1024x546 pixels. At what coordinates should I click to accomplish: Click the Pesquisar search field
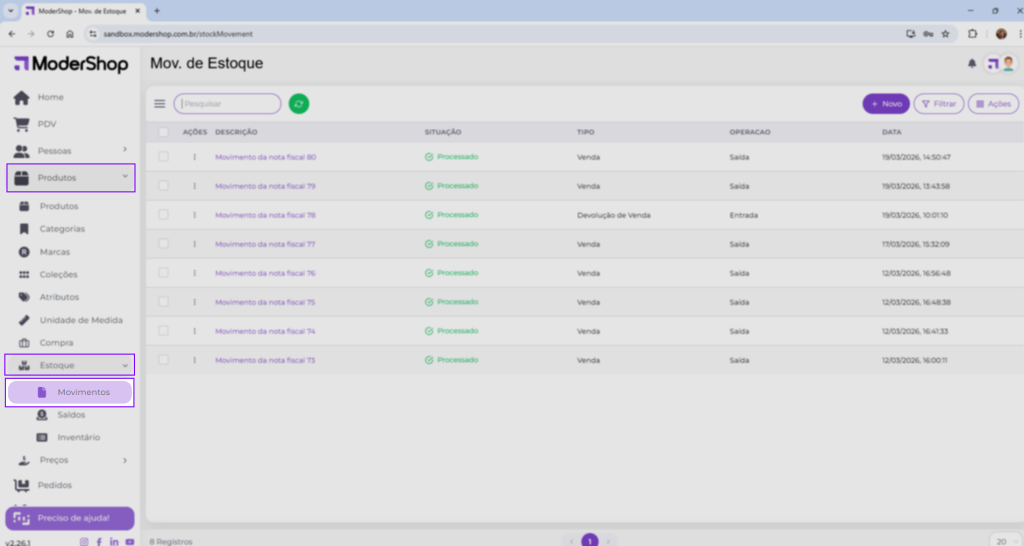[x=228, y=104]
